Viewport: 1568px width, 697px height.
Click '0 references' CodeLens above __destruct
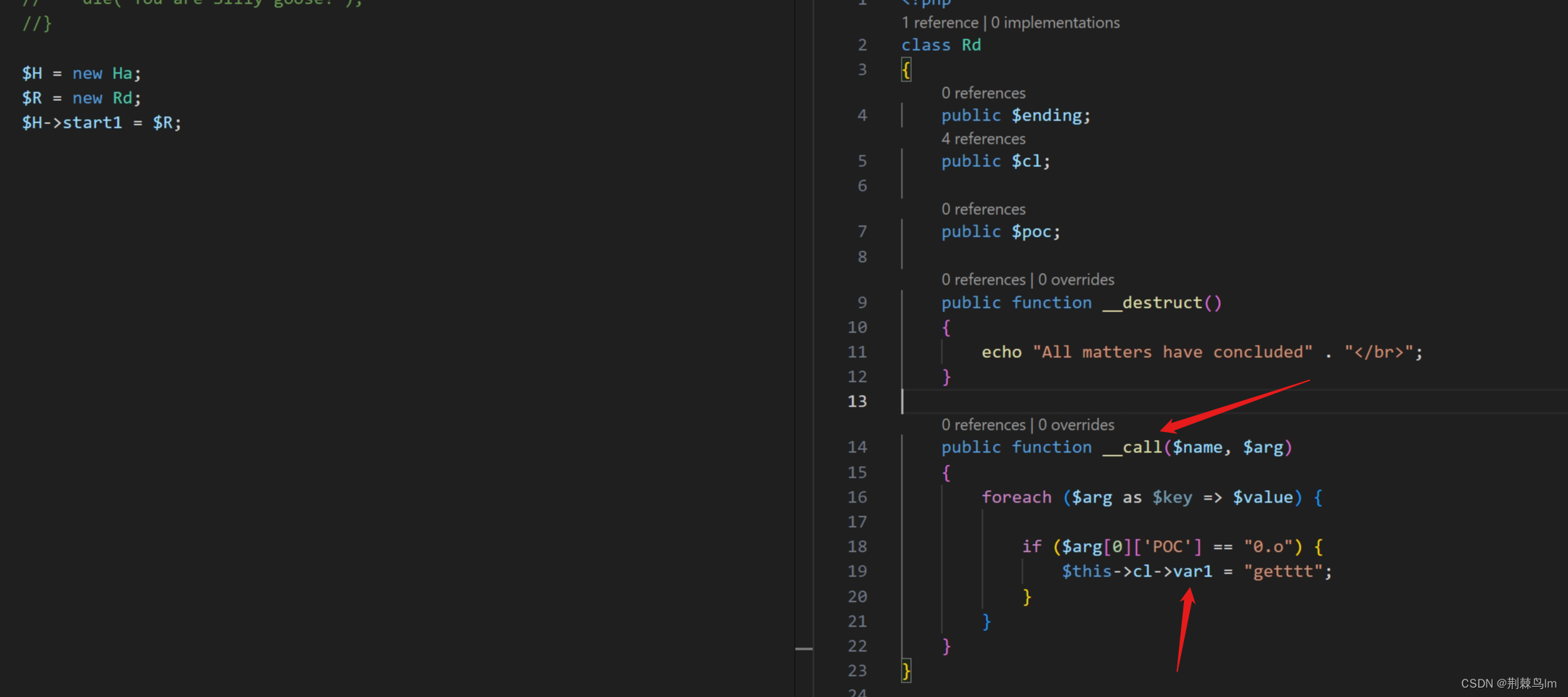click(984, 280)
